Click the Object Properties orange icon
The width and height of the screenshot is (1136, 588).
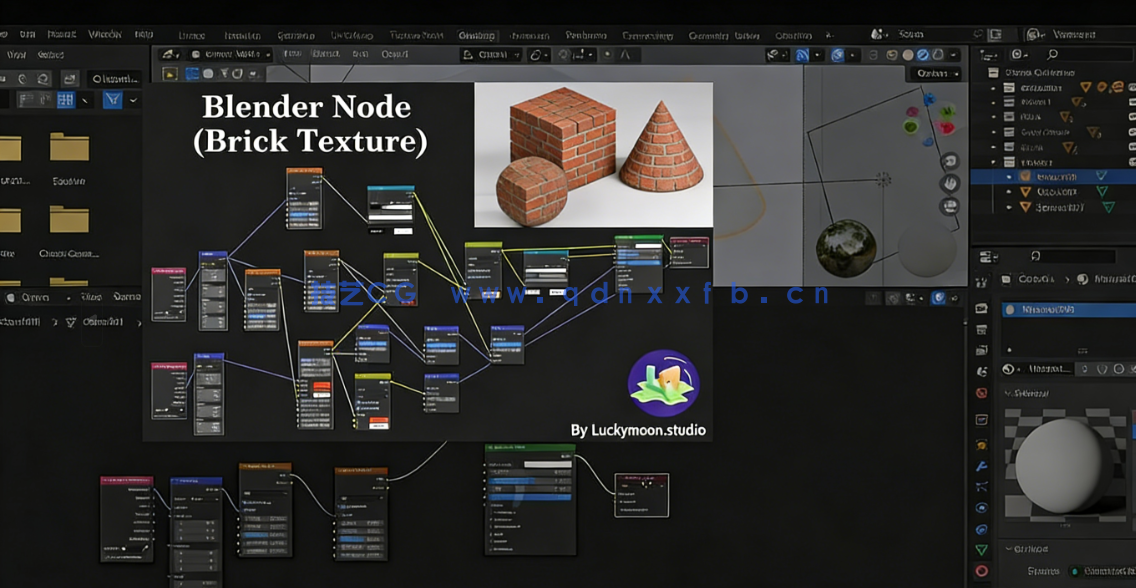pos(979,447)
